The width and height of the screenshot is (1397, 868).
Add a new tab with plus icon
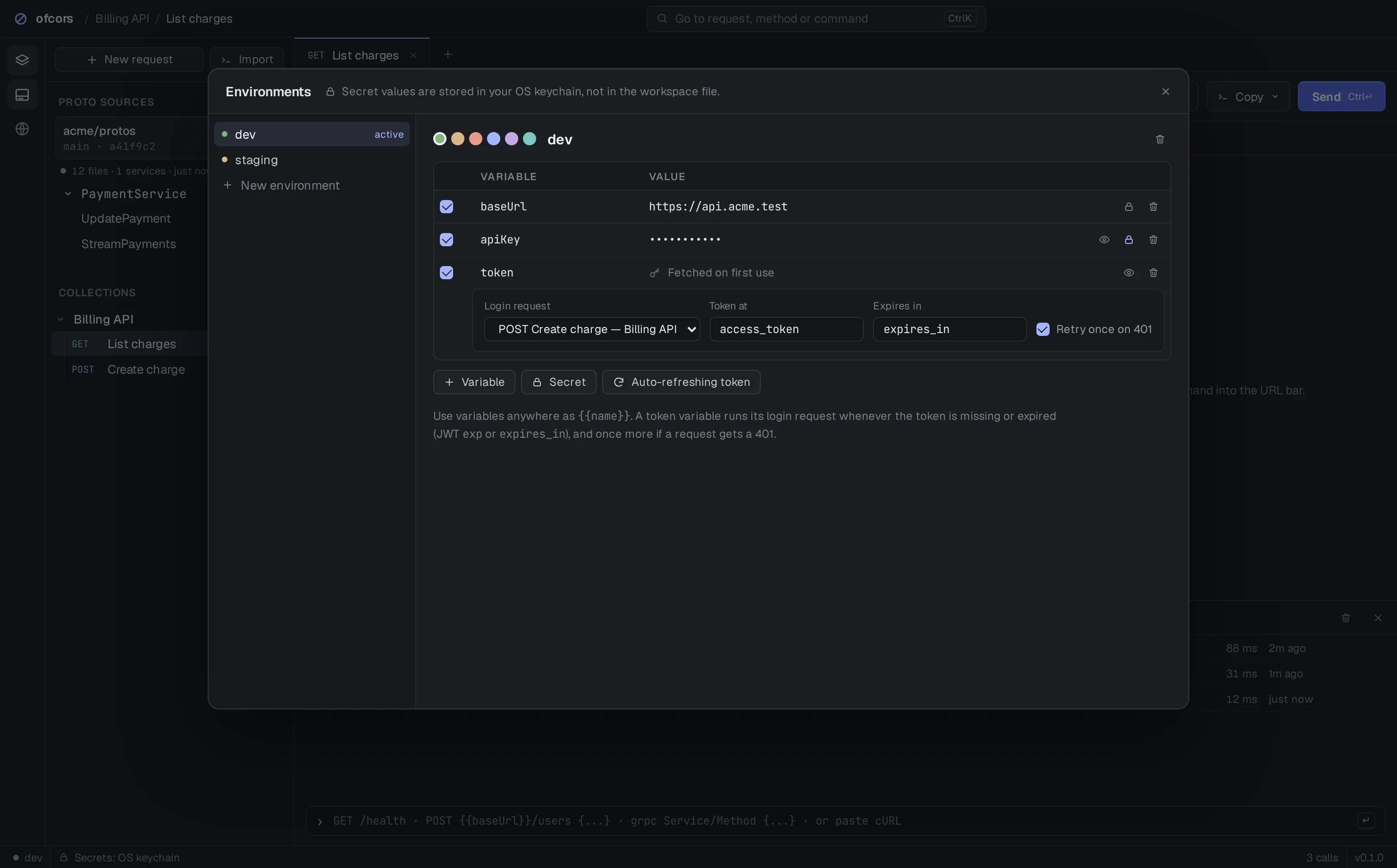[x=447, y=55]
